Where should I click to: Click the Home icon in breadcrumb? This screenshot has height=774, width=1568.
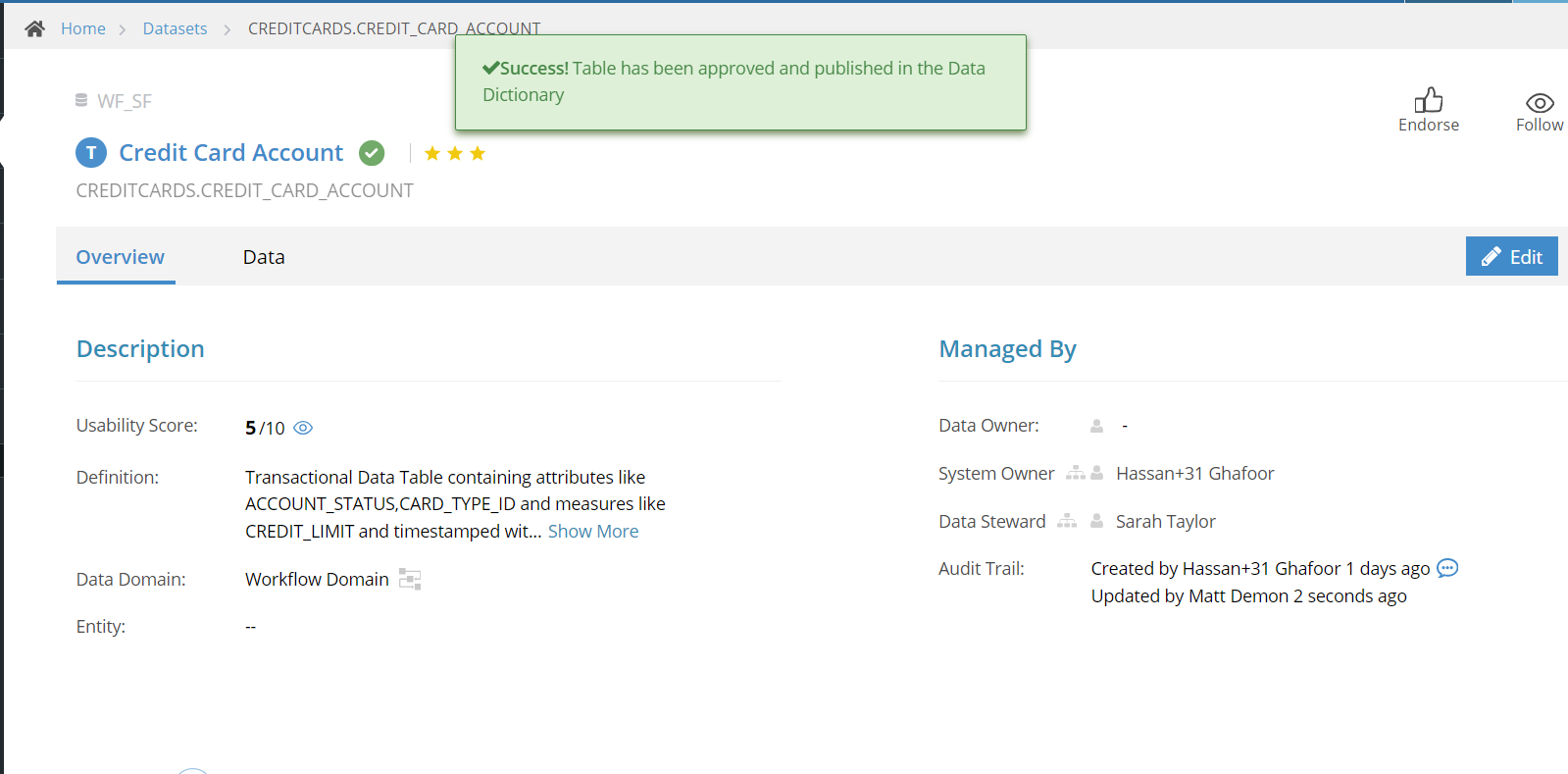point(35,28)
